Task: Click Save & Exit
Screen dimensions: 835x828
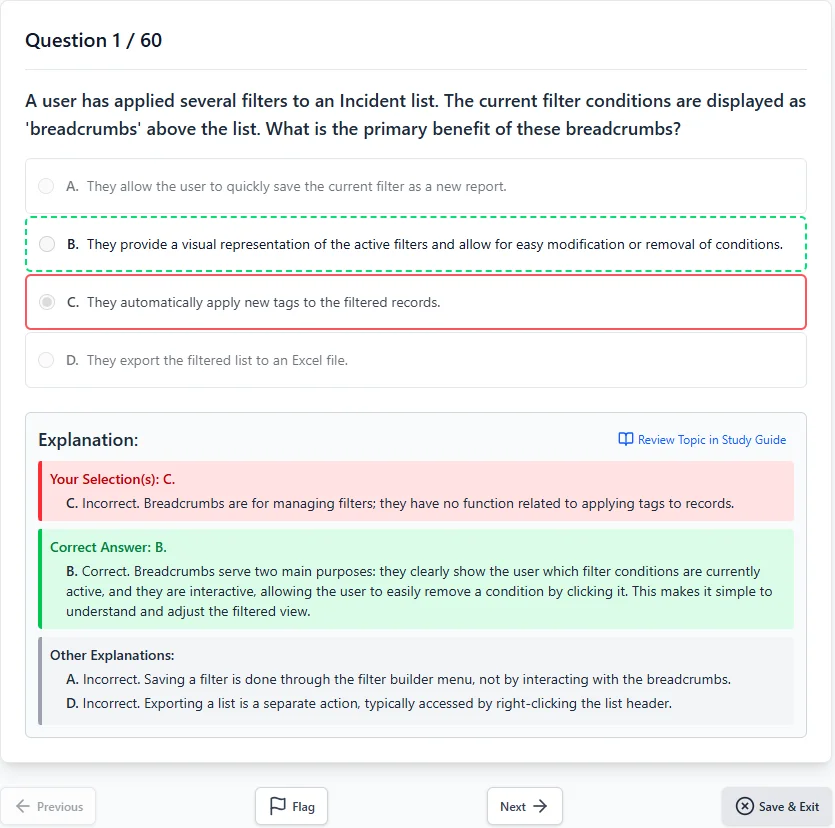Action: (777, 806)
